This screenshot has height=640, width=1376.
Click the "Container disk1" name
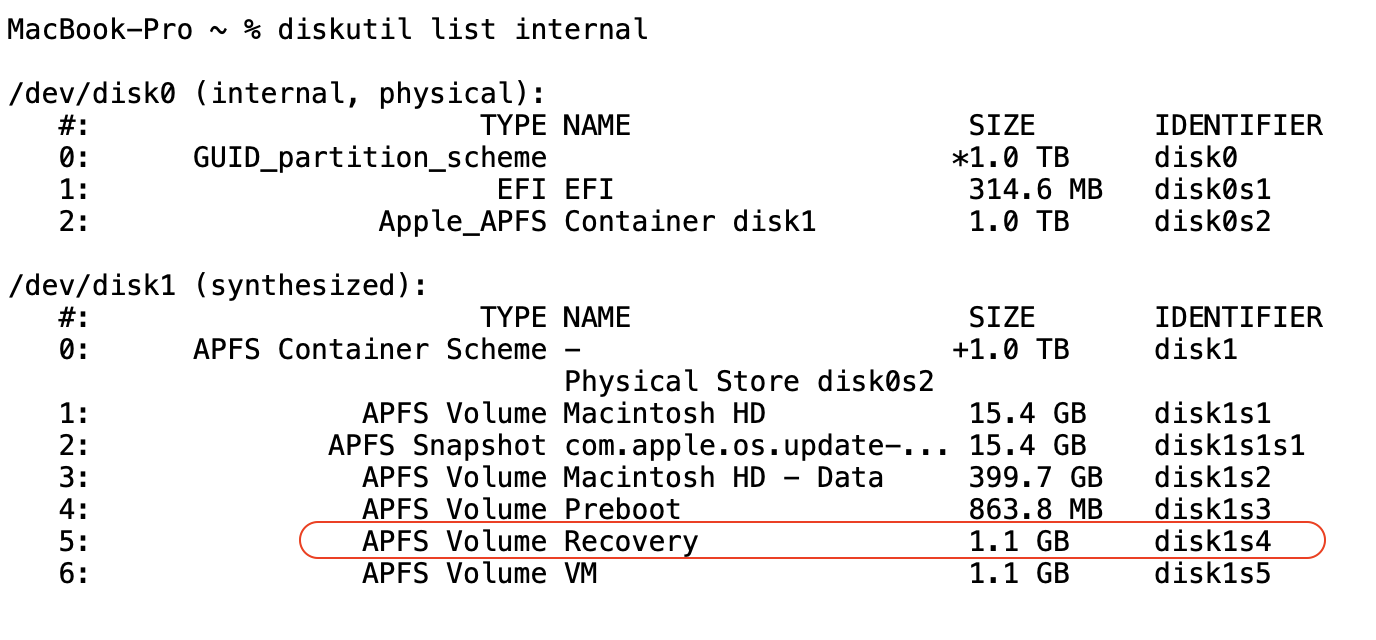pyautogui.click(x=690, y=222)
